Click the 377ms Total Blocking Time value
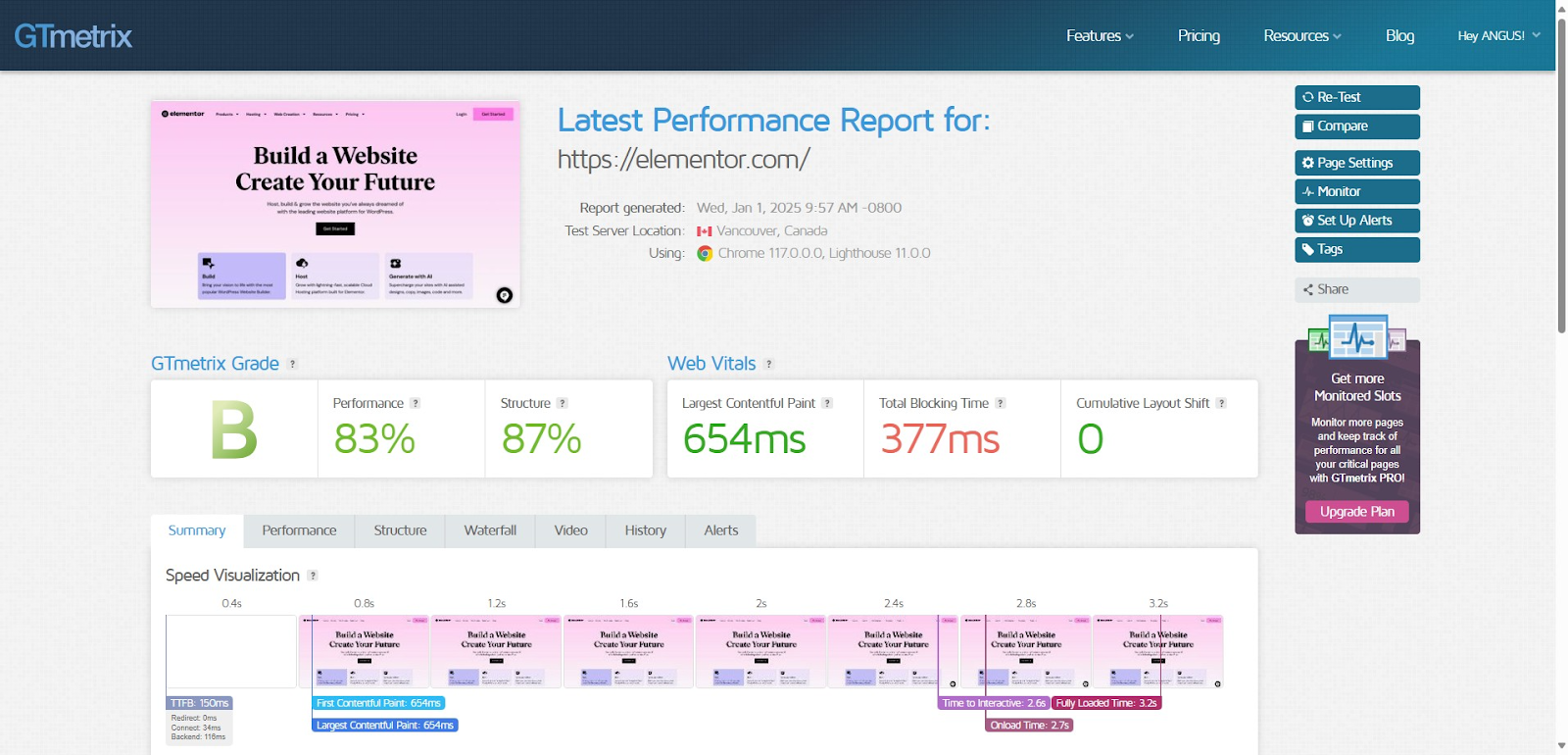This screenshot has height=755, width=1568. tap(940, 438)
